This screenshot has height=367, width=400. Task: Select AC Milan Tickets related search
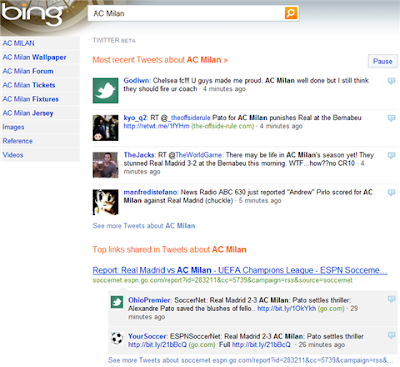coord(29,85)
